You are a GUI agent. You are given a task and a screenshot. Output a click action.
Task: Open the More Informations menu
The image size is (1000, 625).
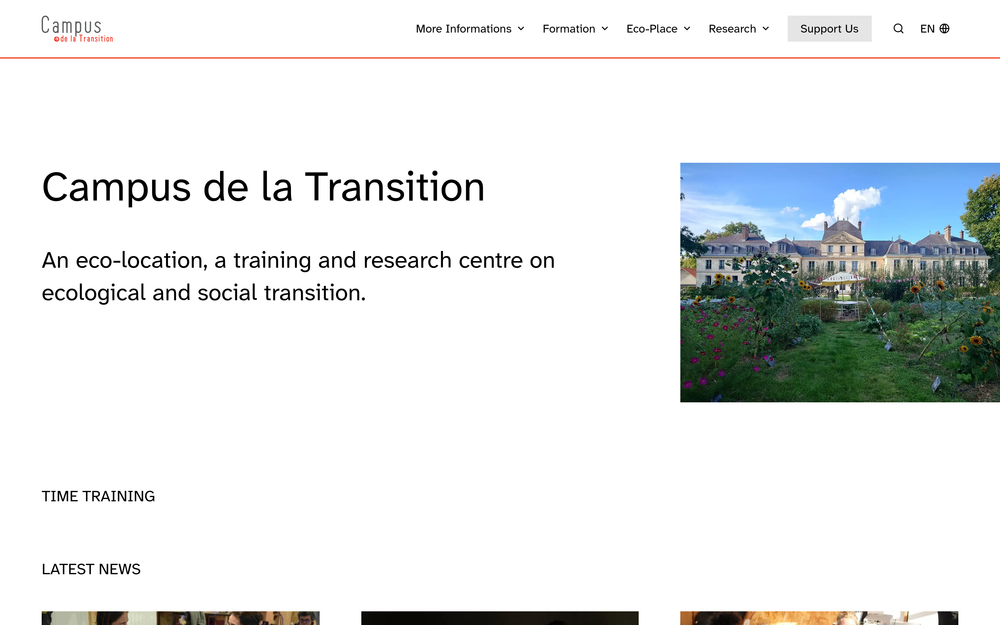click(470, 29)
